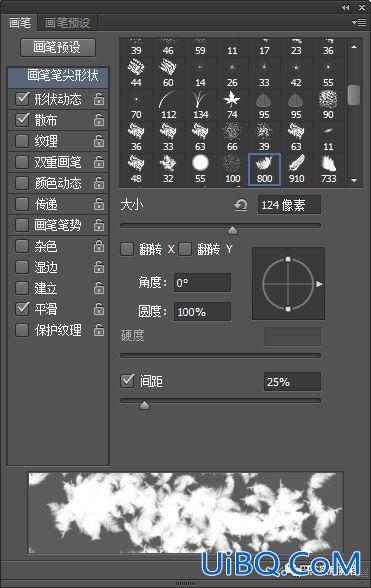Viewport: 371px width, 588px height.
Task: Uncheck the 平滑 checkbox
Action: click(22, 309)
